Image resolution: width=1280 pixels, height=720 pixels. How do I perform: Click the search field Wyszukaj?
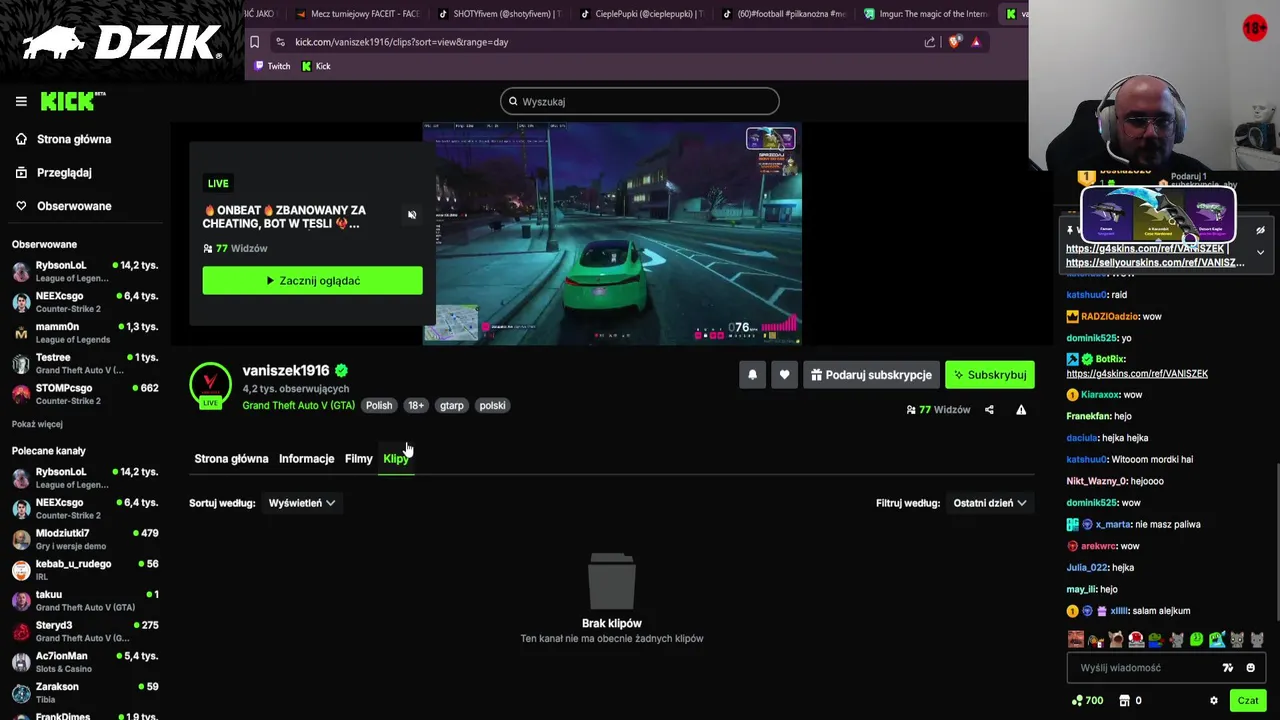point(640,101)
